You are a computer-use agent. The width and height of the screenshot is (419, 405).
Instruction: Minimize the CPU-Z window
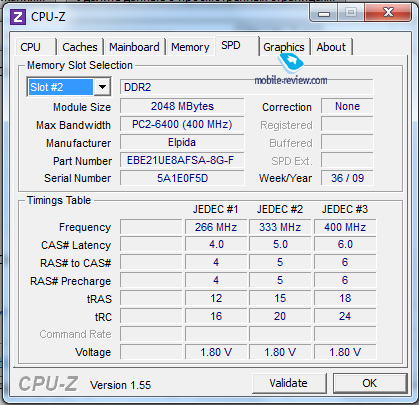(x=324, y=13)
